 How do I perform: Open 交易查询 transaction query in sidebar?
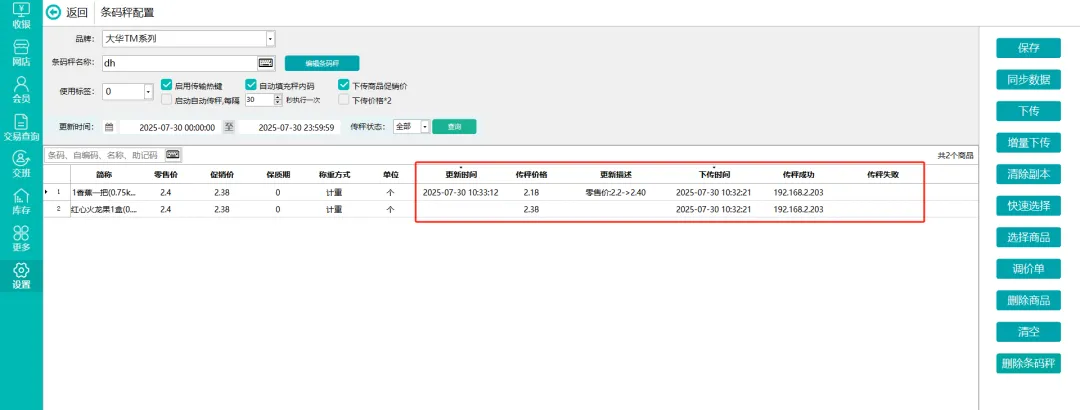(21, 126)
